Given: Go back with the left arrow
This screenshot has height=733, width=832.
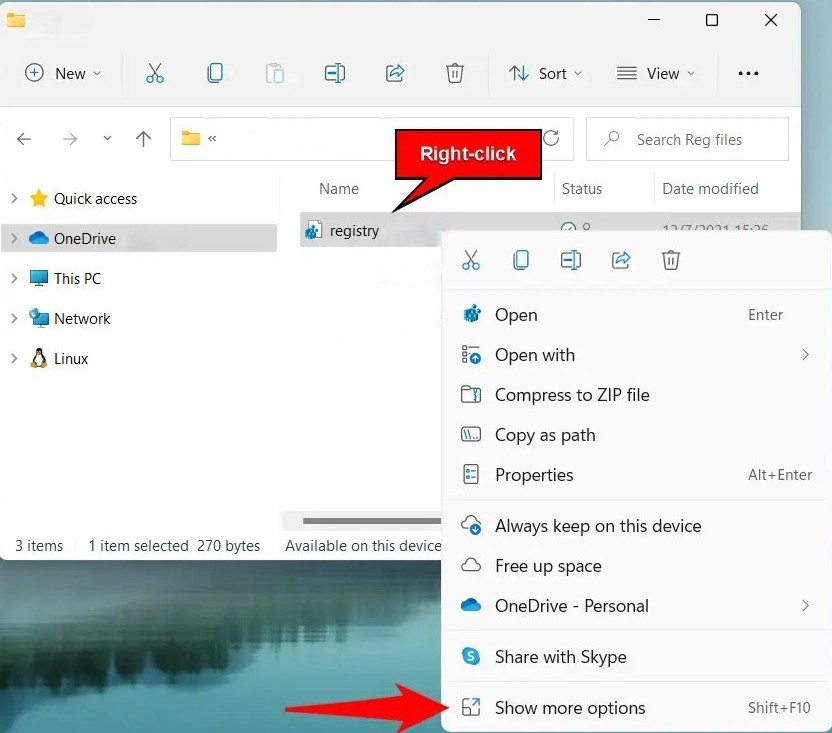Looking at the screenshot, I should coord(24,140).
